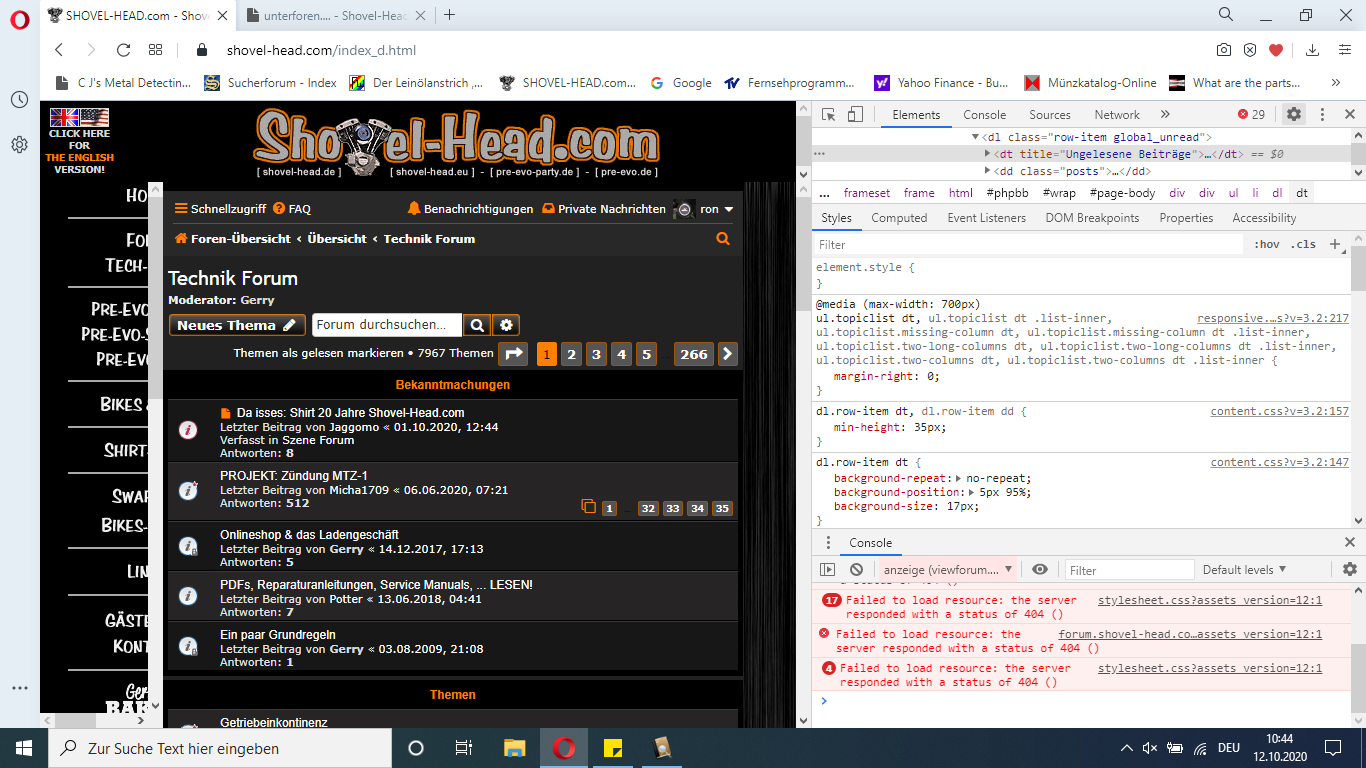
Task: Open a new tab with the plus button
Action: coord(450,15)
